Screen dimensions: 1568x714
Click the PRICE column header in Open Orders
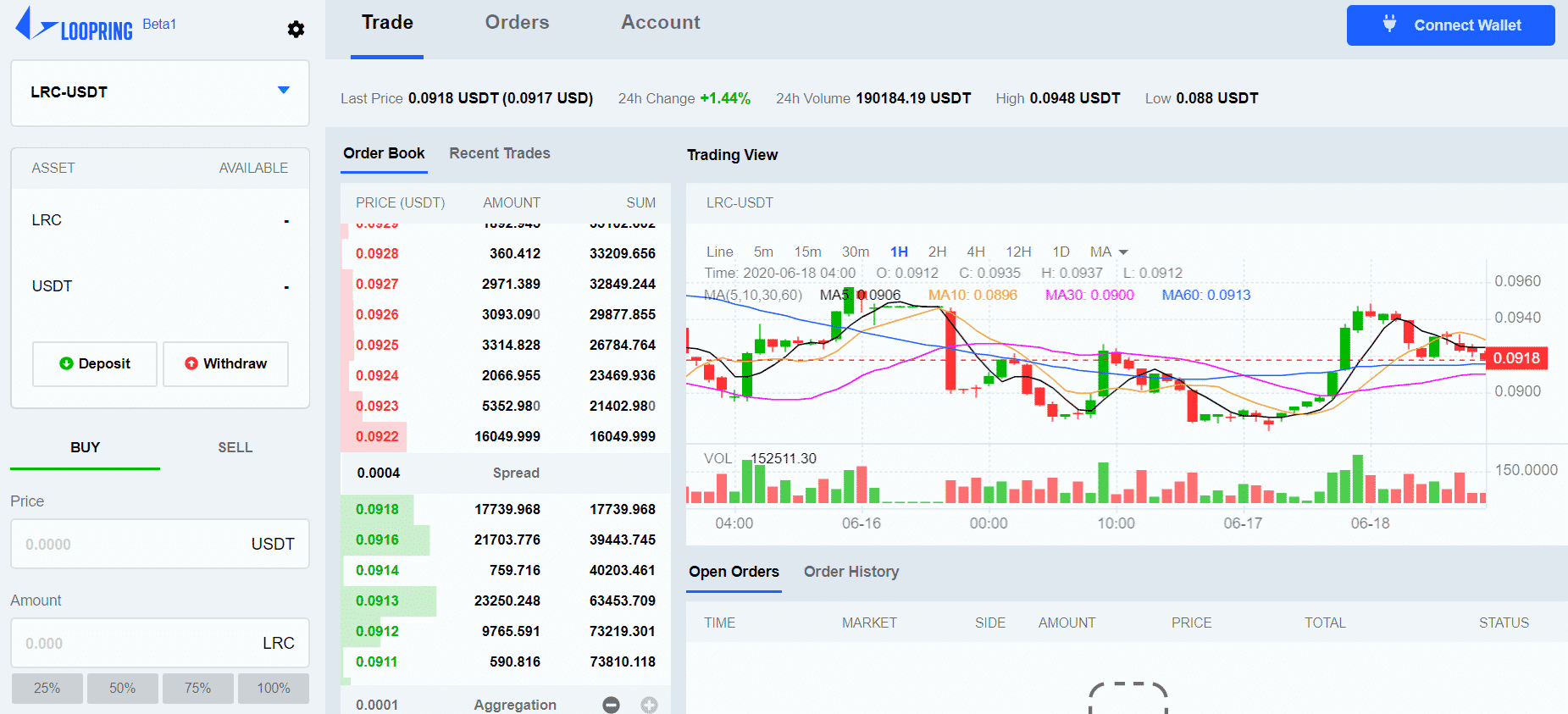(1191, 623)
